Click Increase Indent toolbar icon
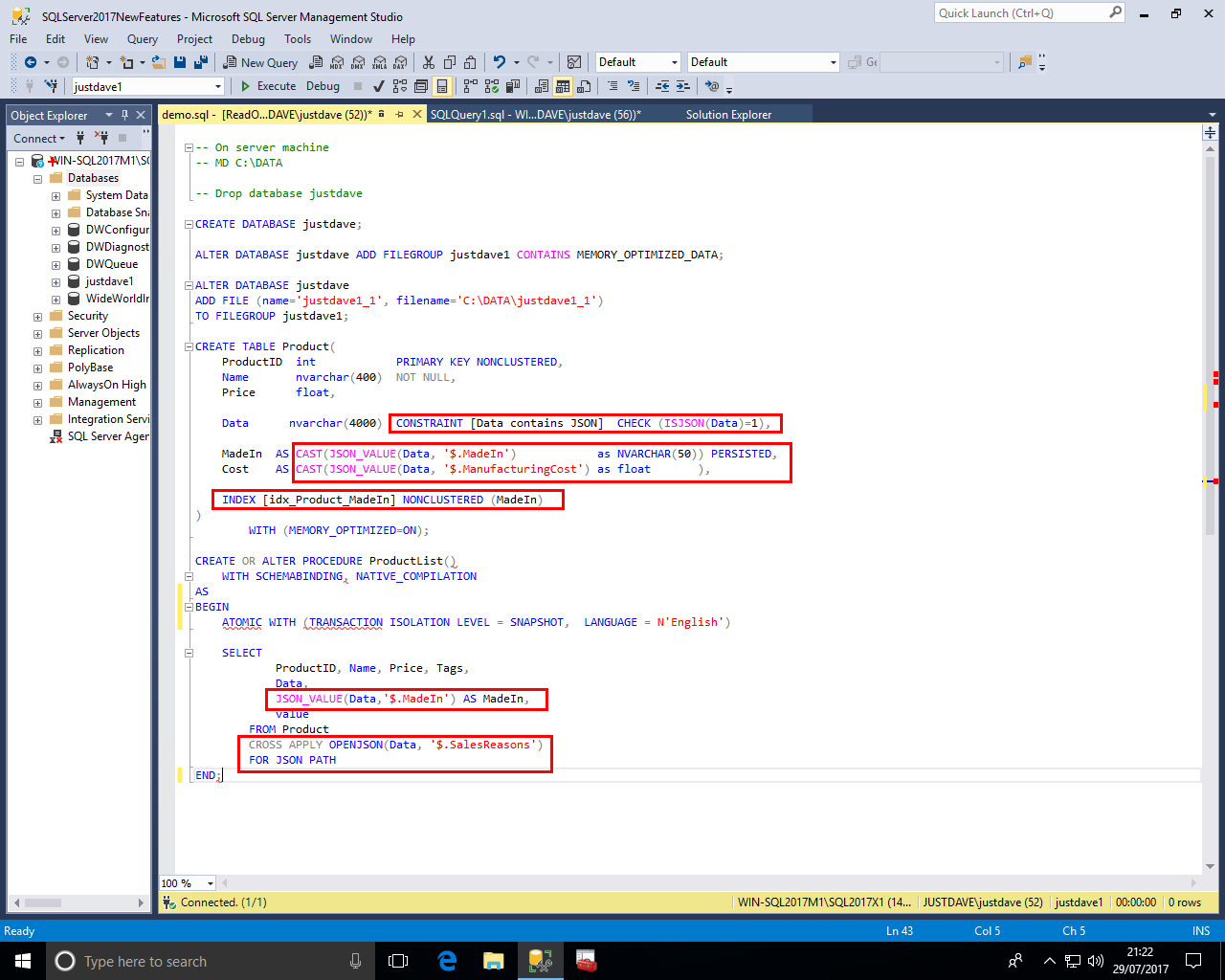Image resolution: width=1225 pixels, height=980 pixels. [x=682, y=86]
